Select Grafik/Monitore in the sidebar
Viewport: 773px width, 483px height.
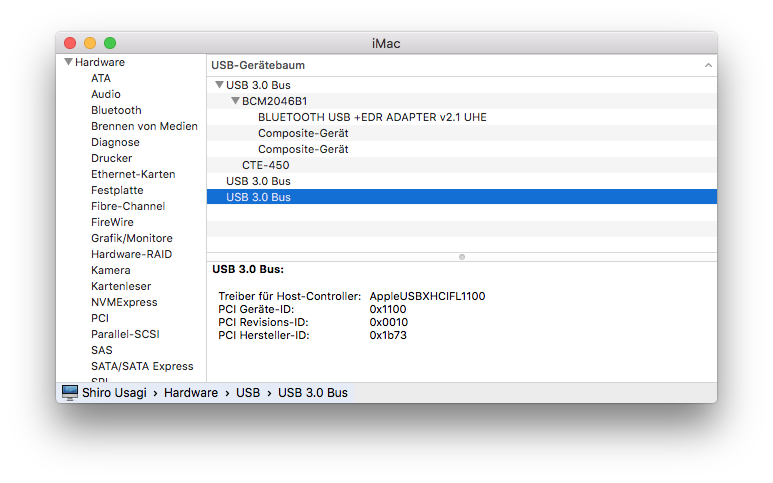[x=132, y=239]
